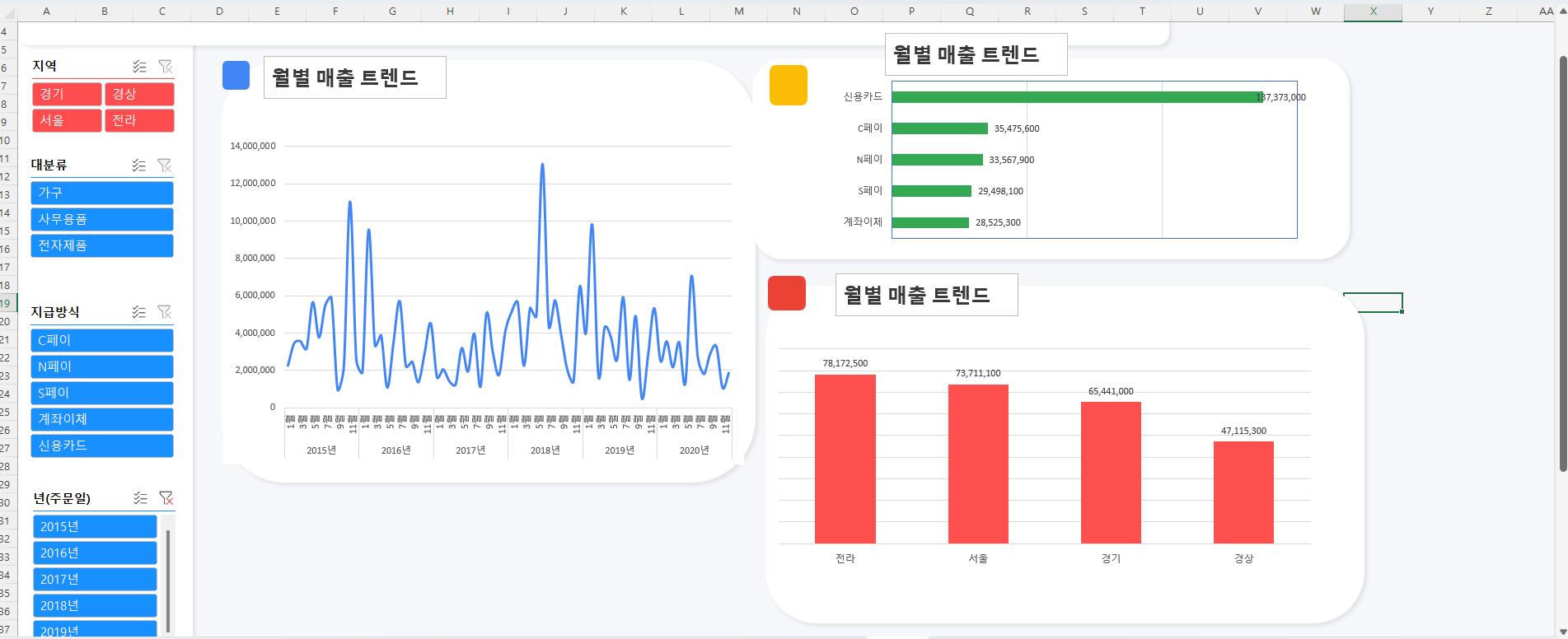Click the 73,711,100 data label
The width and height of the screenshot is (1568, 639).
pyautogui.click(x=978, y=373)
